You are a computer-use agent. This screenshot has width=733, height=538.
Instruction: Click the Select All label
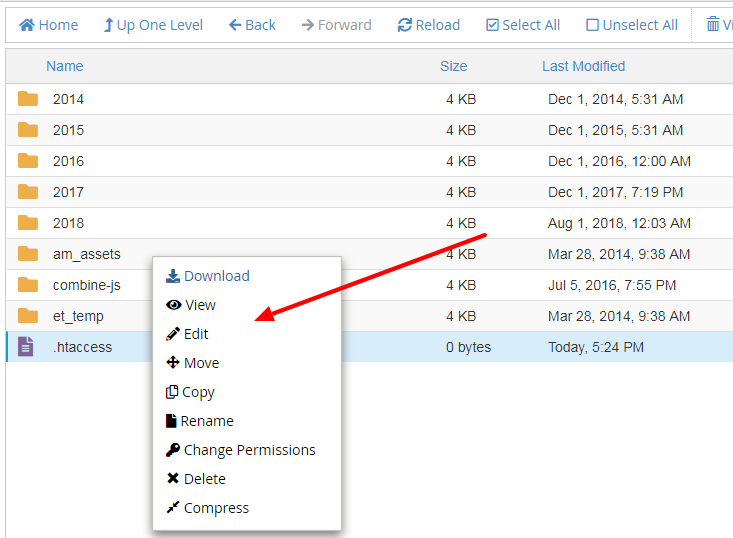coord(531,25)
